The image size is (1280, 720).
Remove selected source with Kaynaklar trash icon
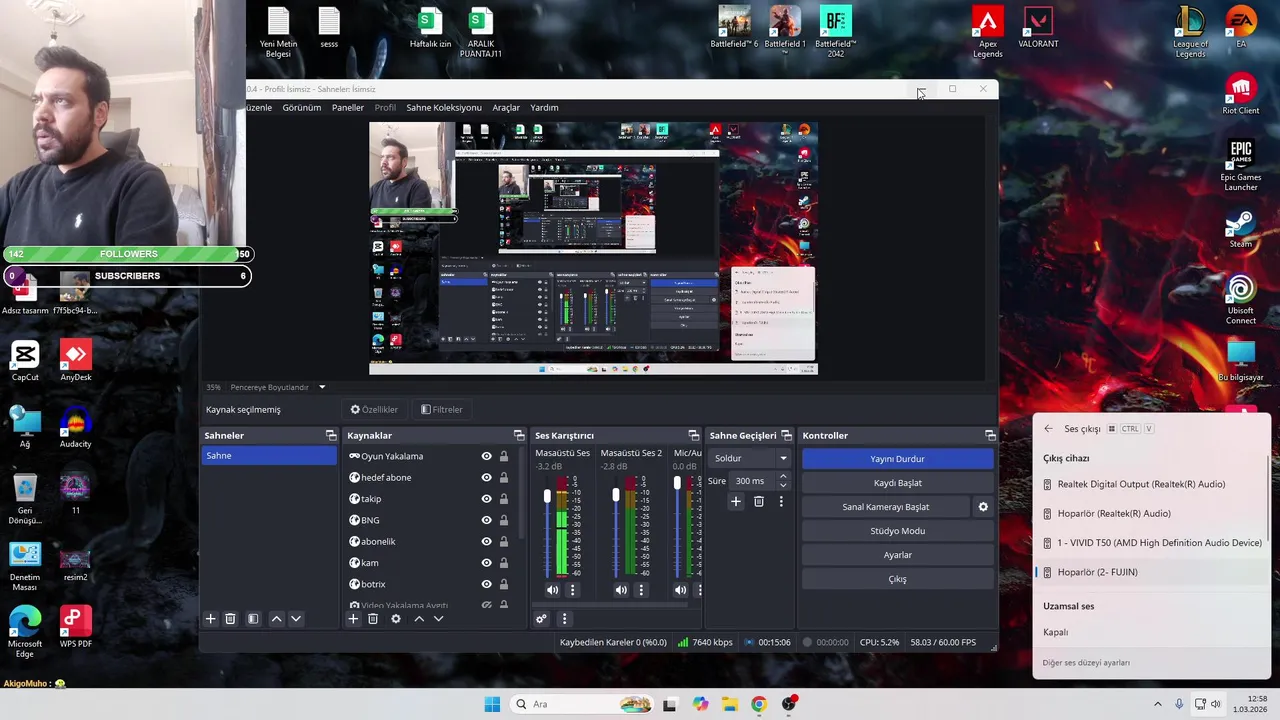coord(373,619)
